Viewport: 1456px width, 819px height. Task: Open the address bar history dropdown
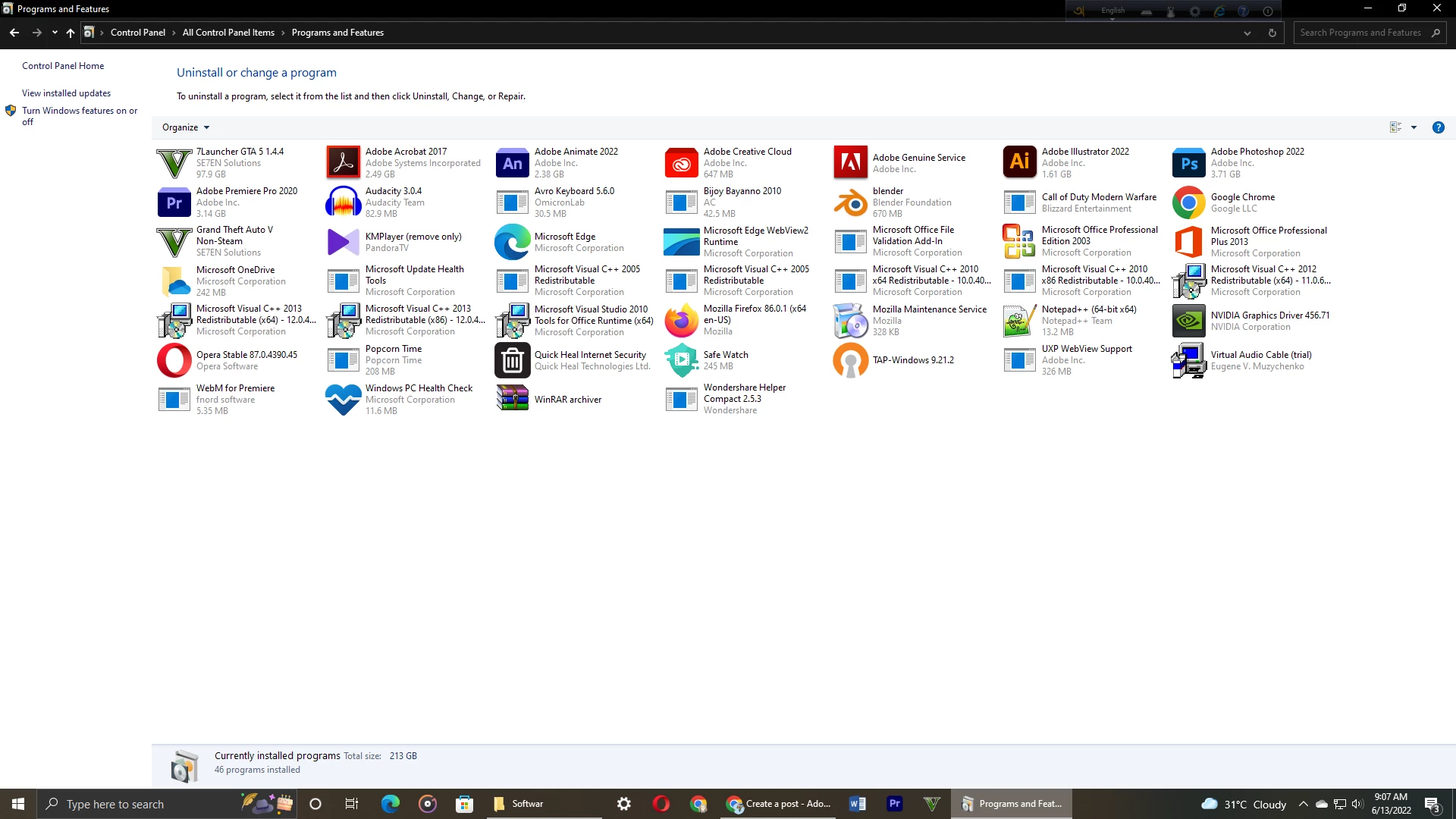point(1247,33)
